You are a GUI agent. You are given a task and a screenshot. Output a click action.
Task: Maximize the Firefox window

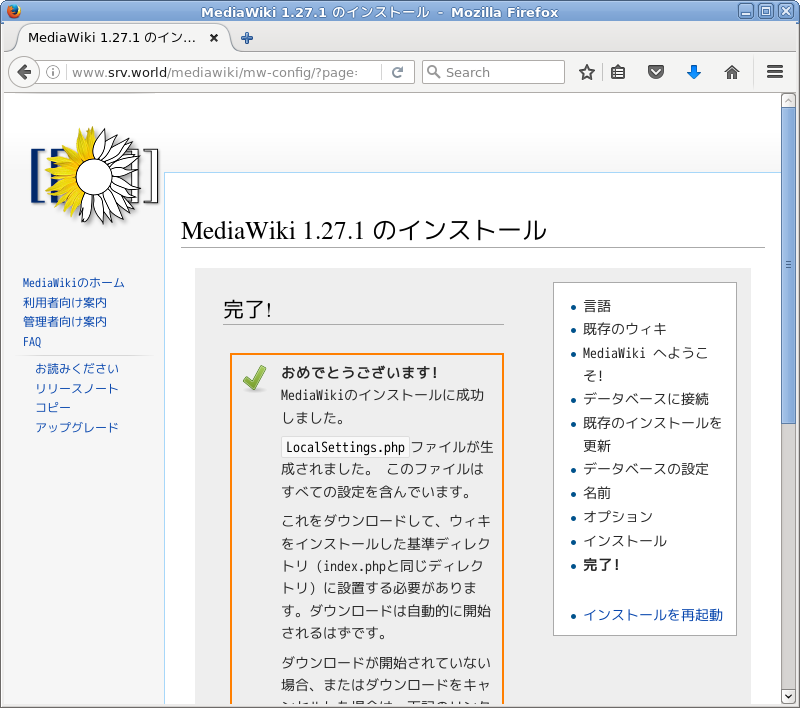(765, 11)
